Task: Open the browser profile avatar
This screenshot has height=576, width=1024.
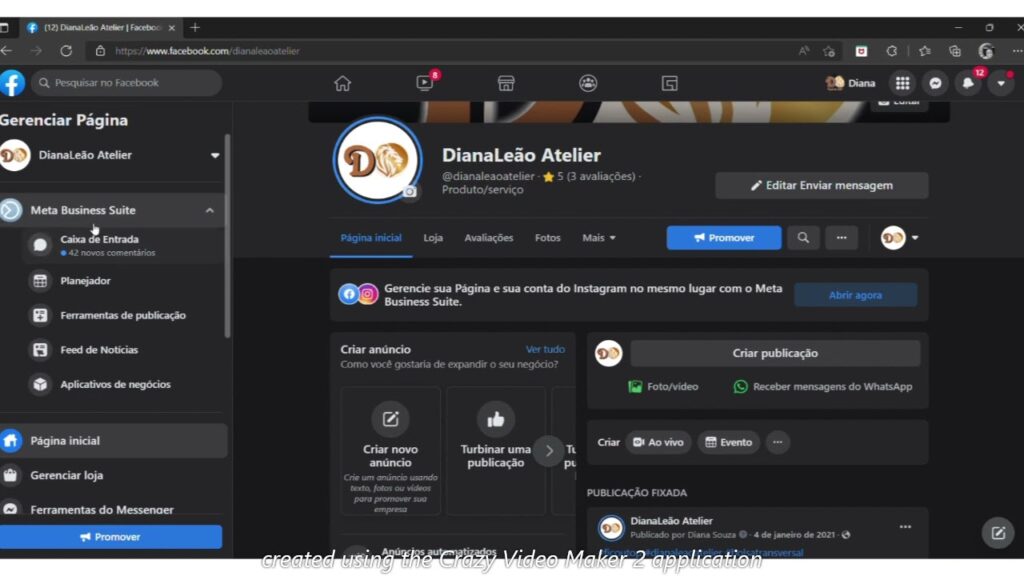Action: click(986, 51)
